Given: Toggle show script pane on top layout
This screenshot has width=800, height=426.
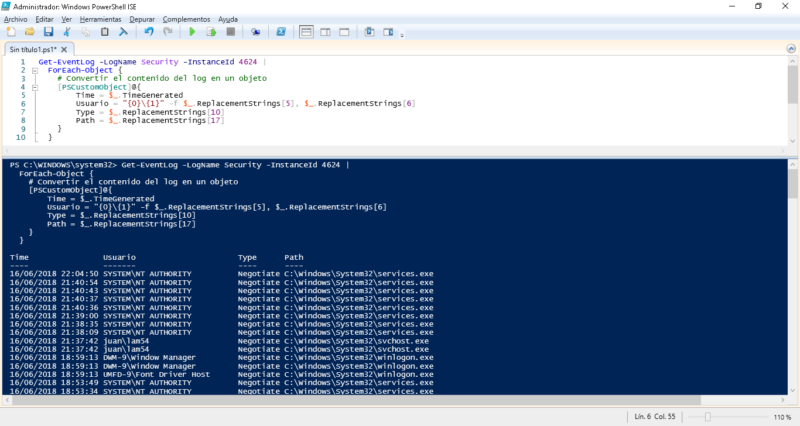Looking at the screenshot, I should pos(309,32).
